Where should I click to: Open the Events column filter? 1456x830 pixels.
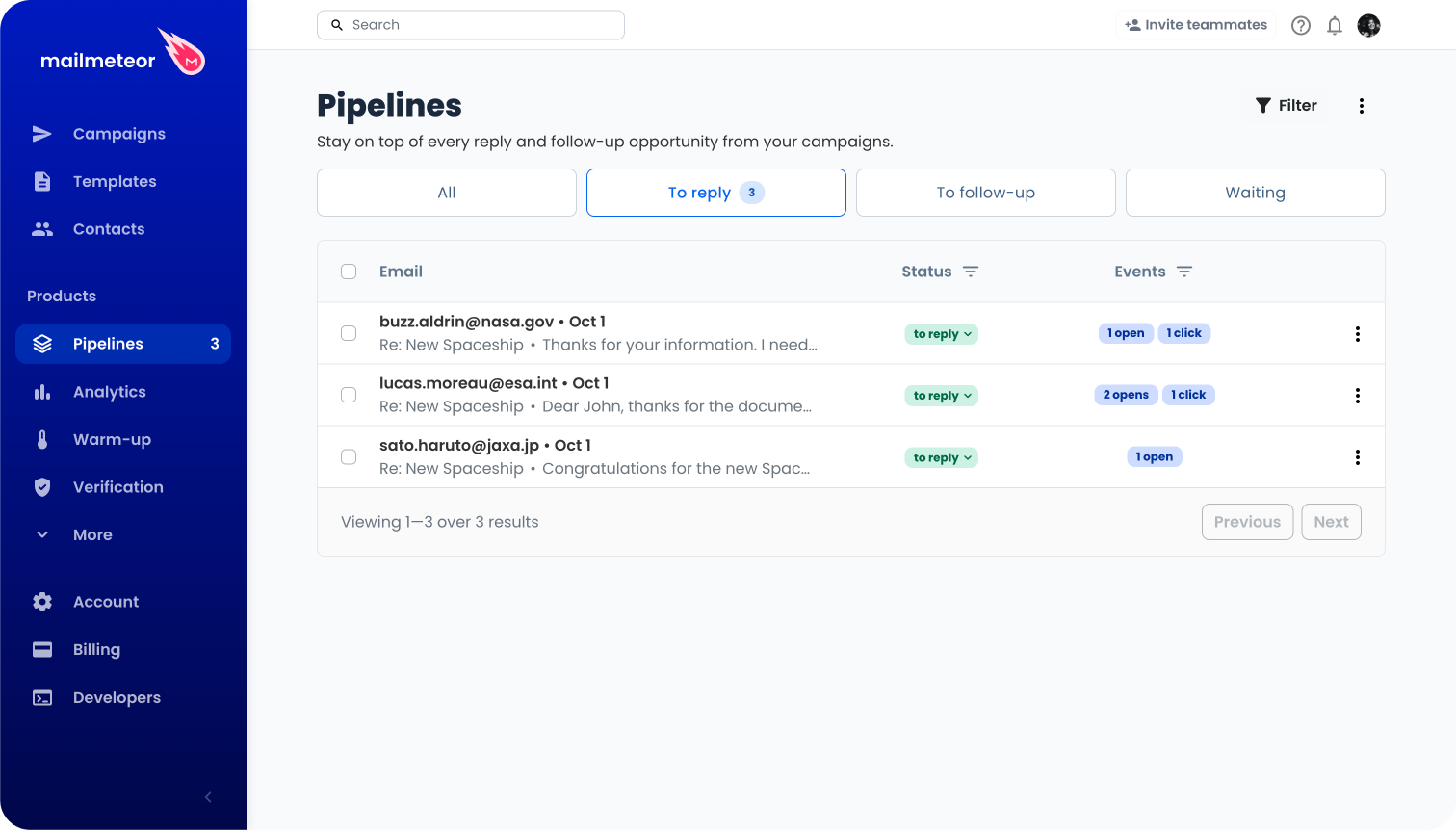[x=1184, y=272]
